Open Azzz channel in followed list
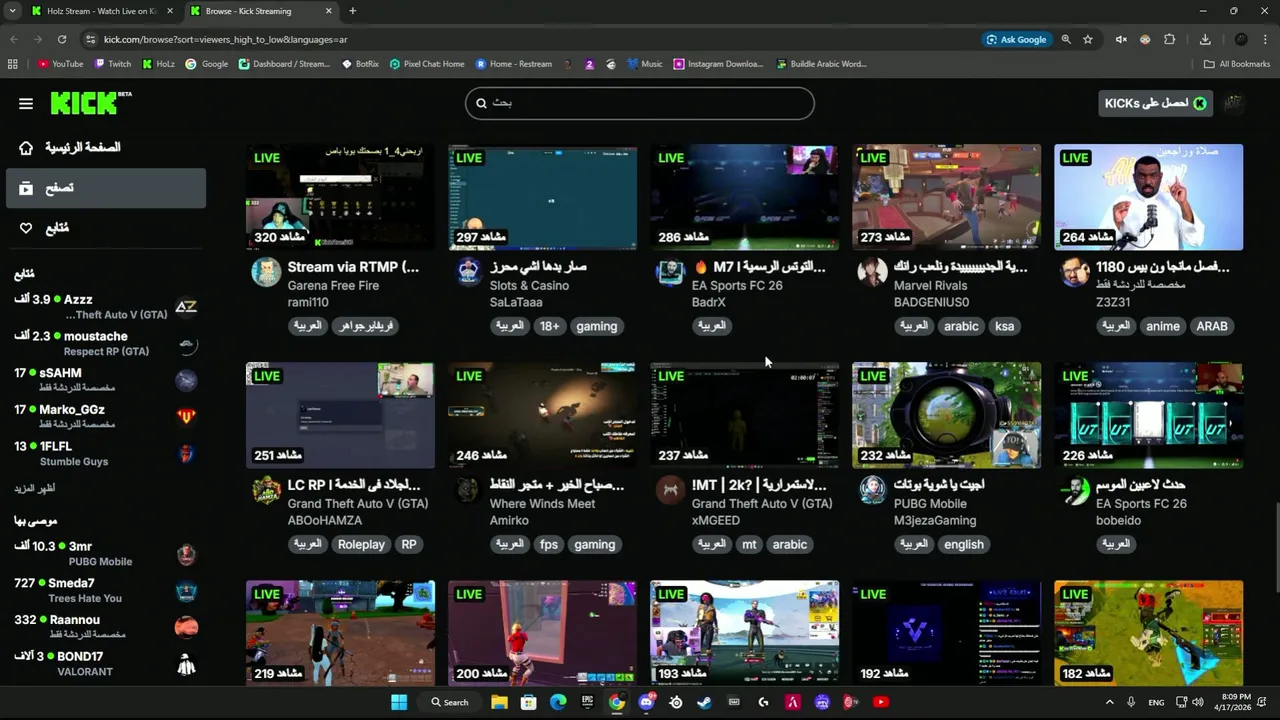Screen dimensions: 1280x720 [106, 307]
